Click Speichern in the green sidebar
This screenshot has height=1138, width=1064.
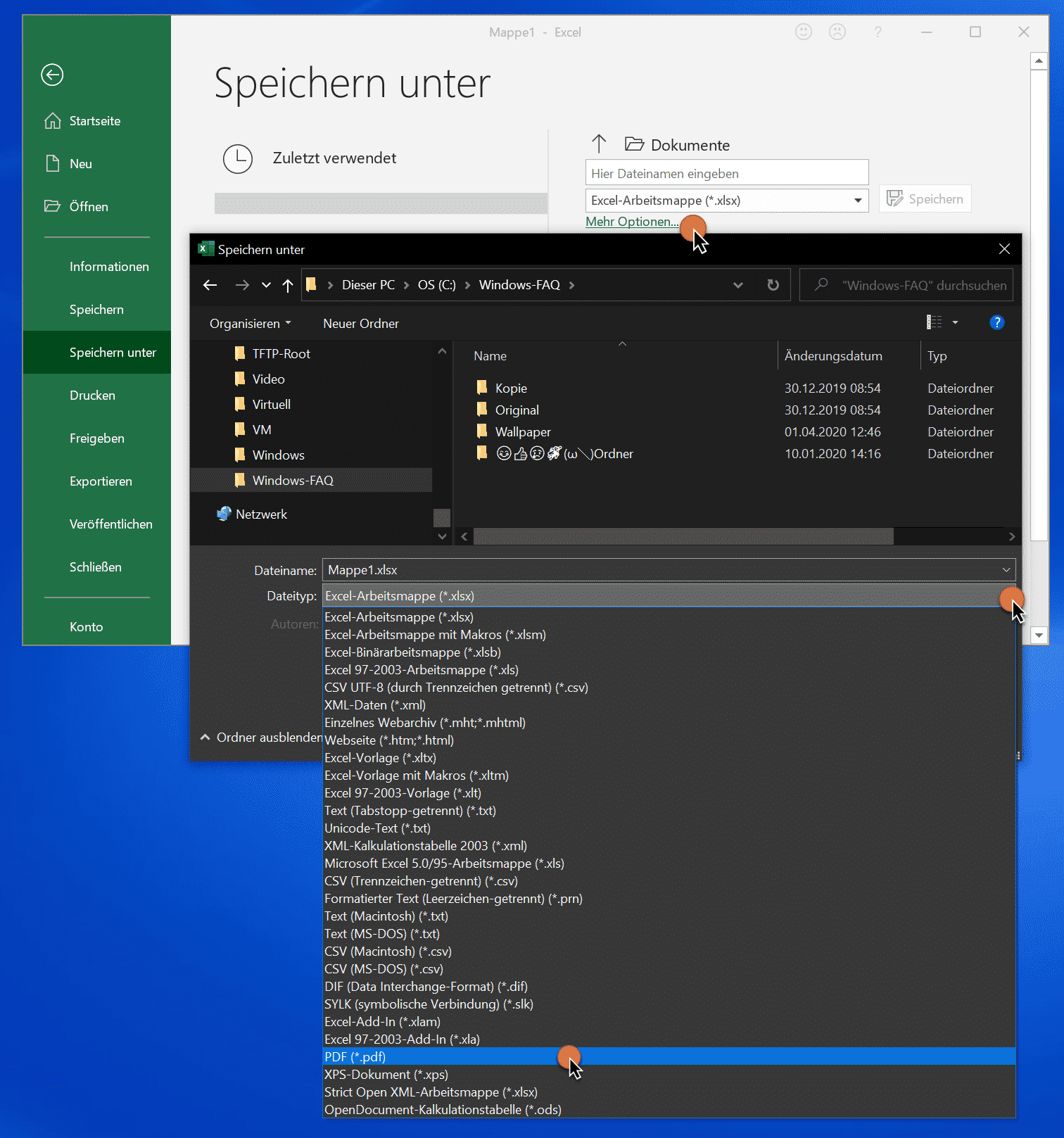coord(96,310)
